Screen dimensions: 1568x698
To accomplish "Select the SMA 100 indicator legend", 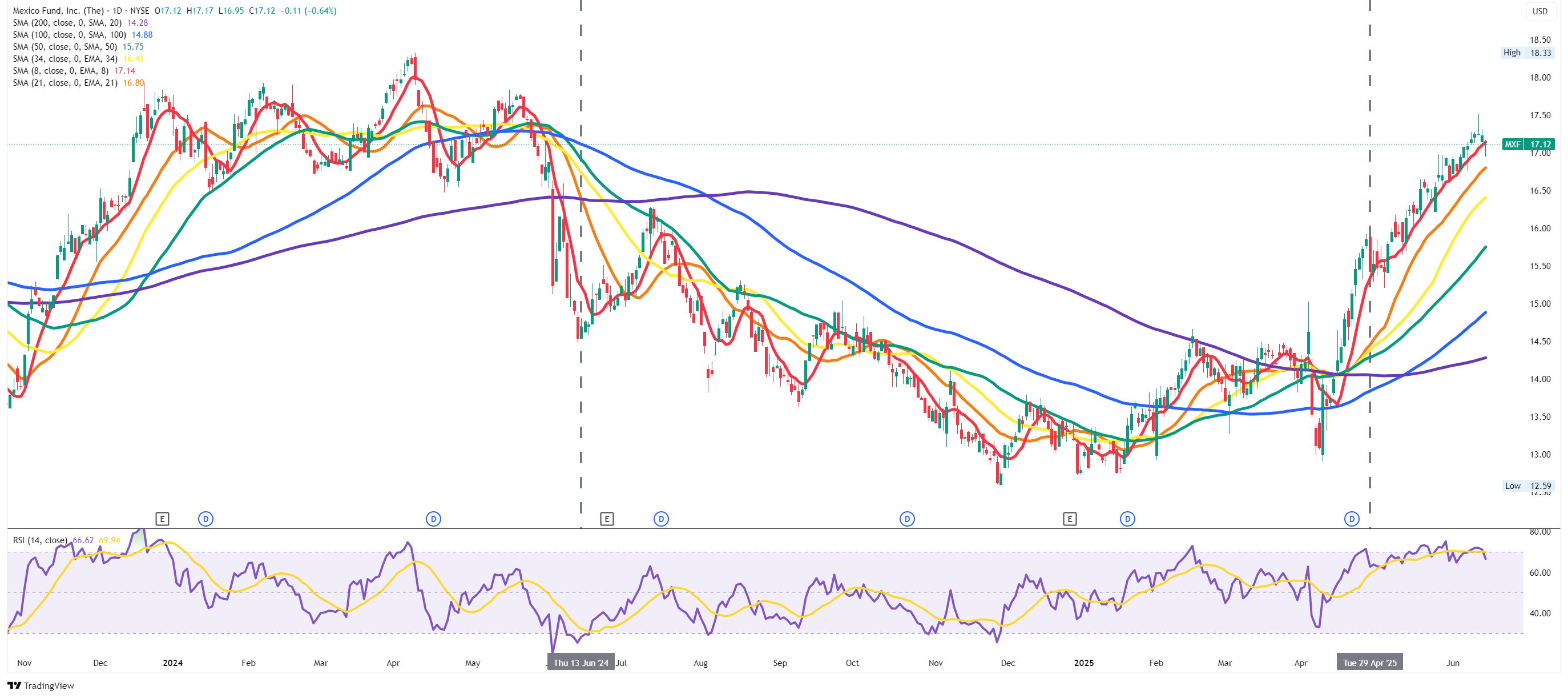I will pyautogui.click(x=69, y=35).
